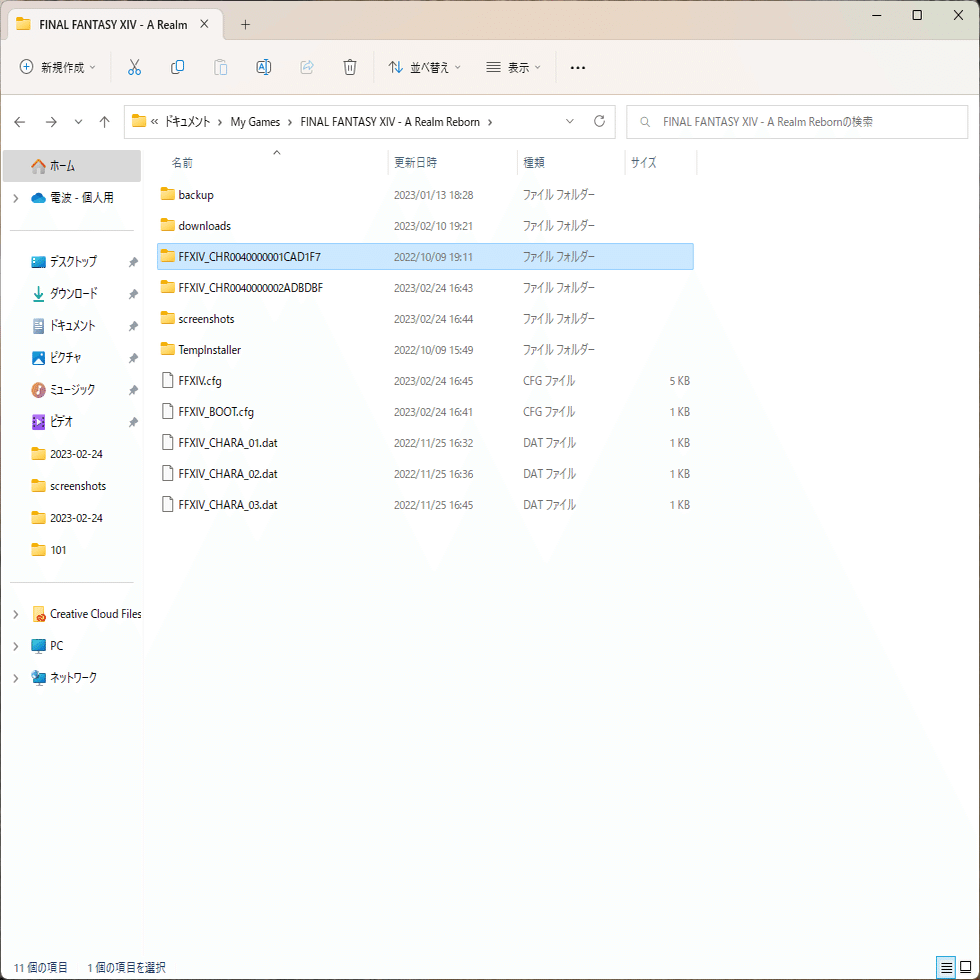Open the recent locations chevron

(78, 122)
